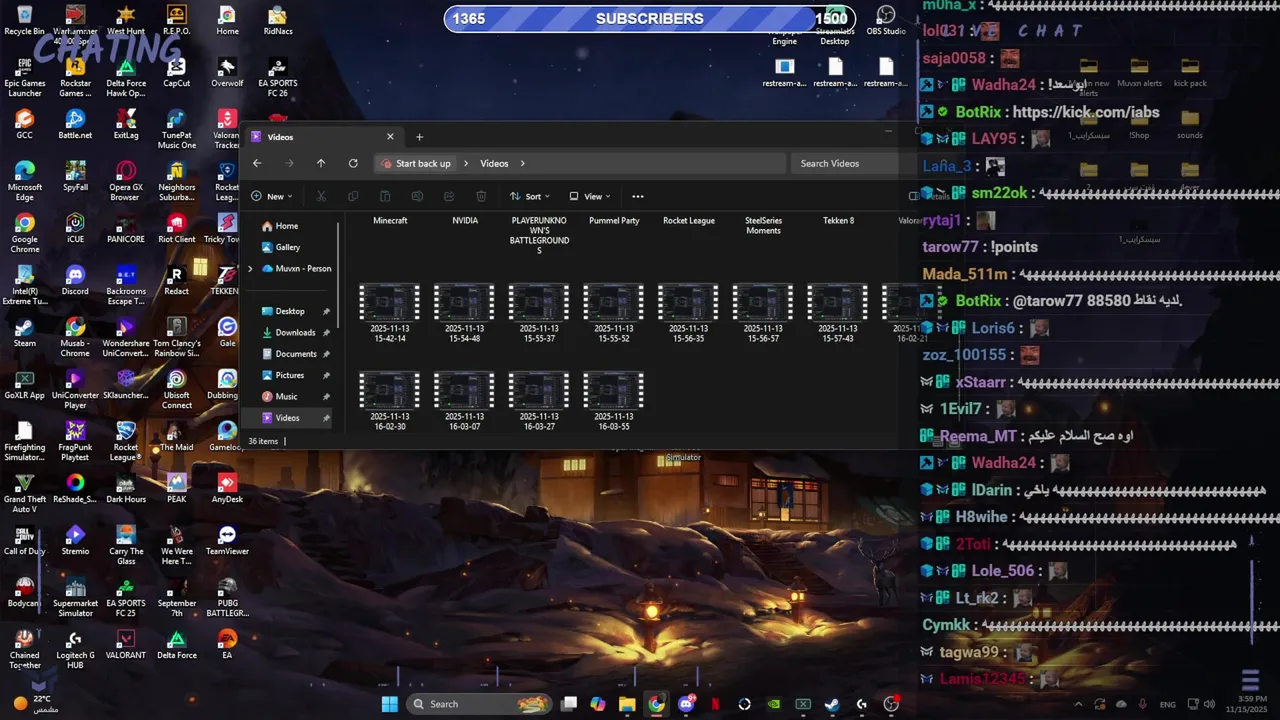Expand the Muvxn - Personal OneDrive node
The height and width of the screenshot is (720, 1280).
tap(250, 268)
